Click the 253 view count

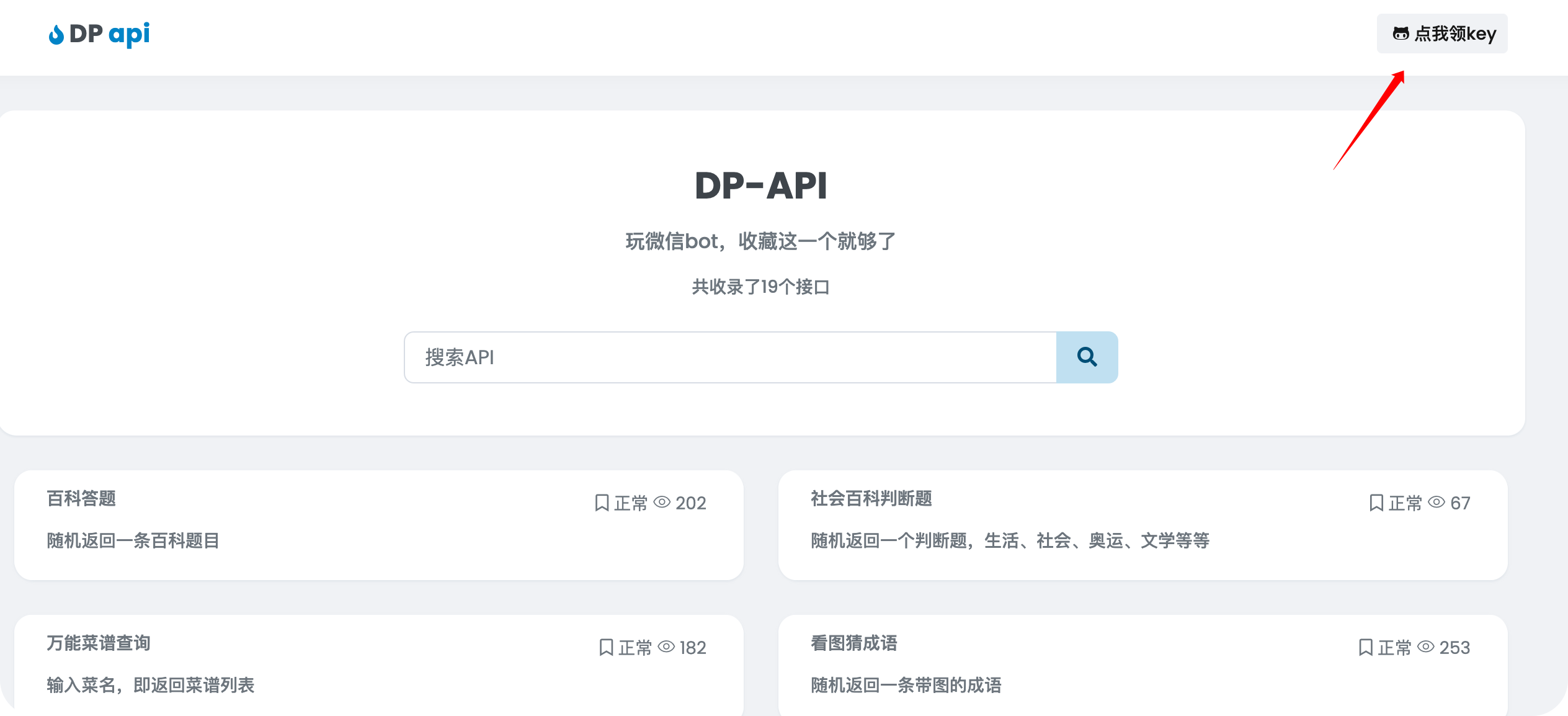pyautogui.click(x=1454, y=648)
